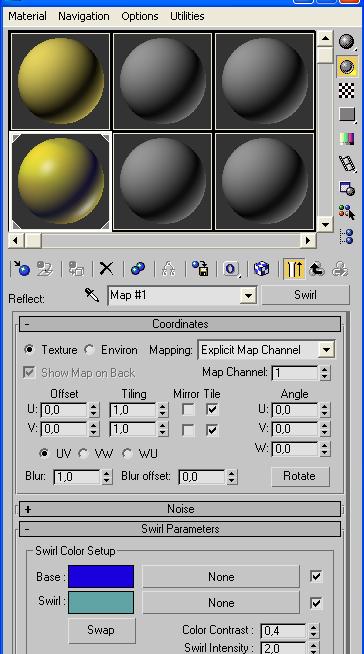364x654 pixels.
Task: Click the Swap button
Action: [101, 630]
